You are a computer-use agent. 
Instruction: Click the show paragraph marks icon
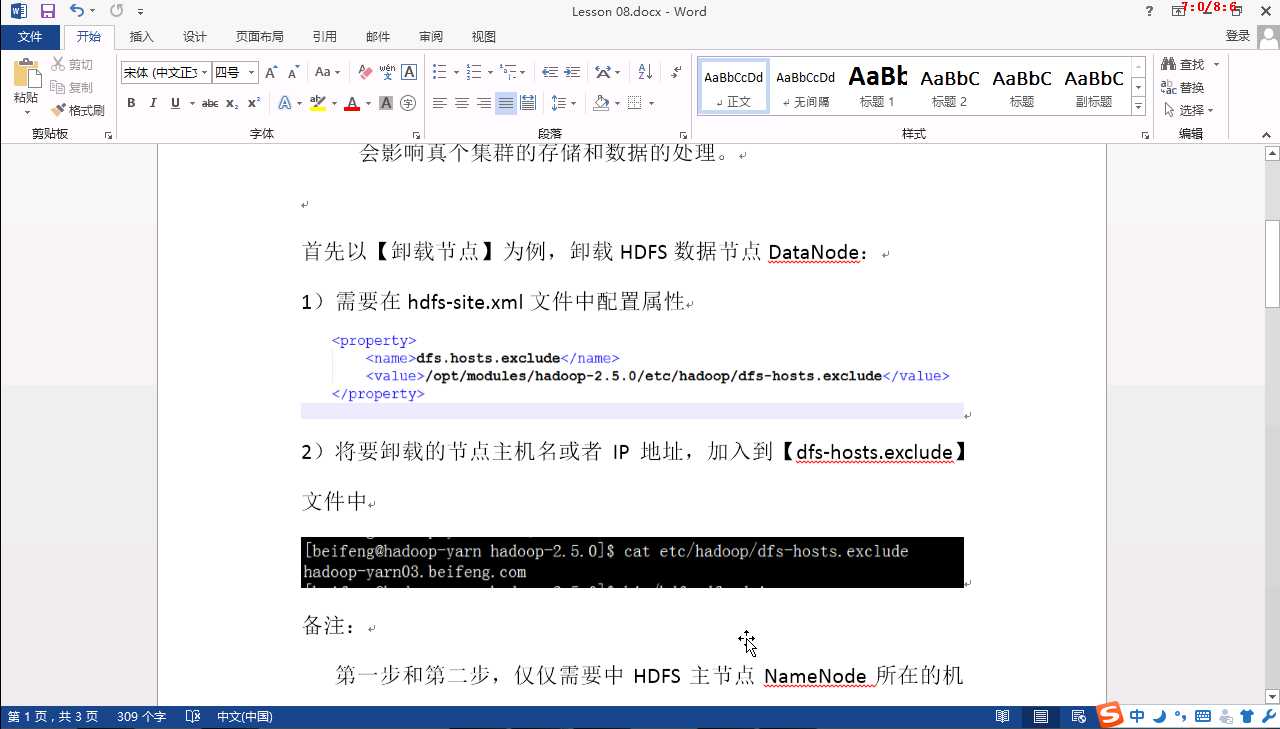click(x=677, y=72)
